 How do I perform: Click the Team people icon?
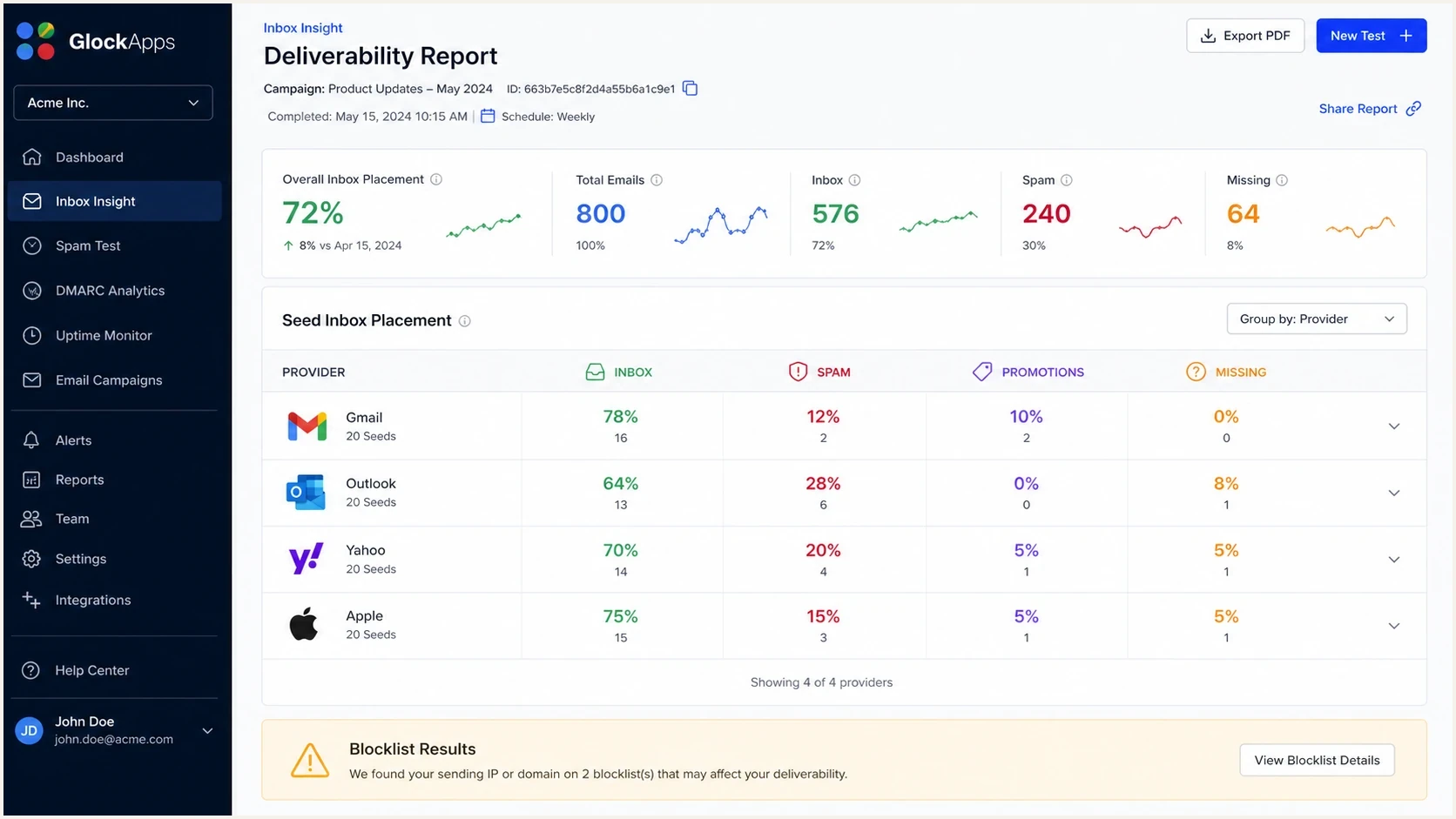31,519
